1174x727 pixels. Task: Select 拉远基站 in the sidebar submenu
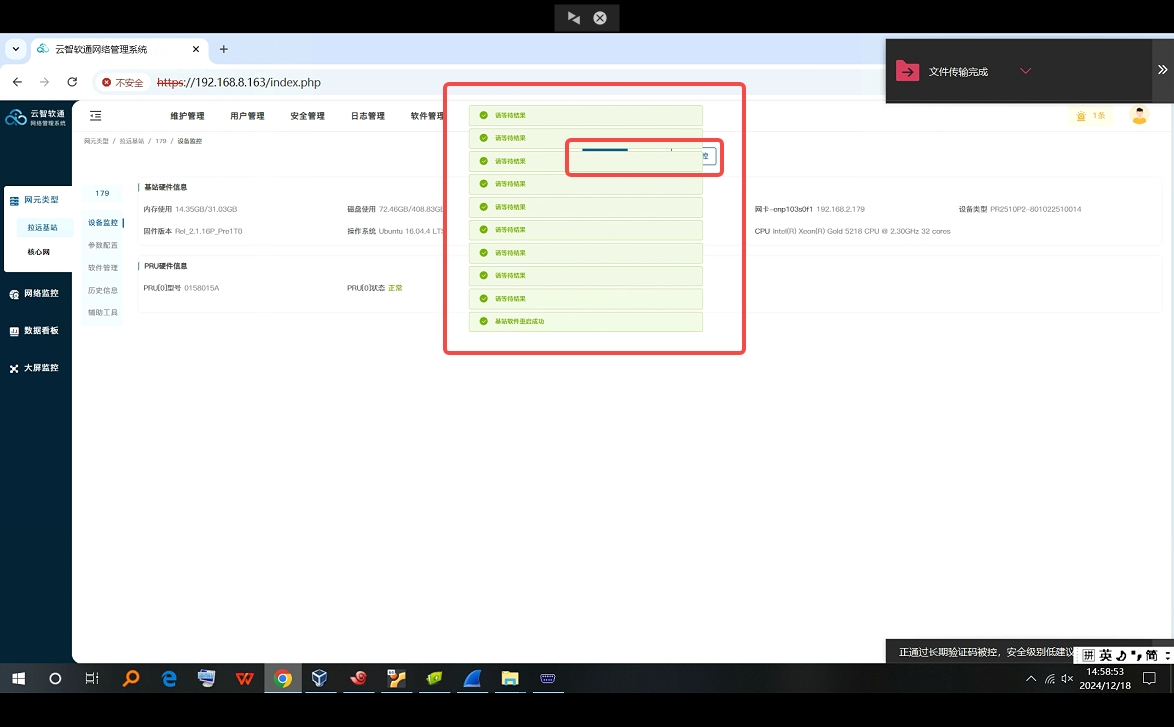[x=43, y=228]
